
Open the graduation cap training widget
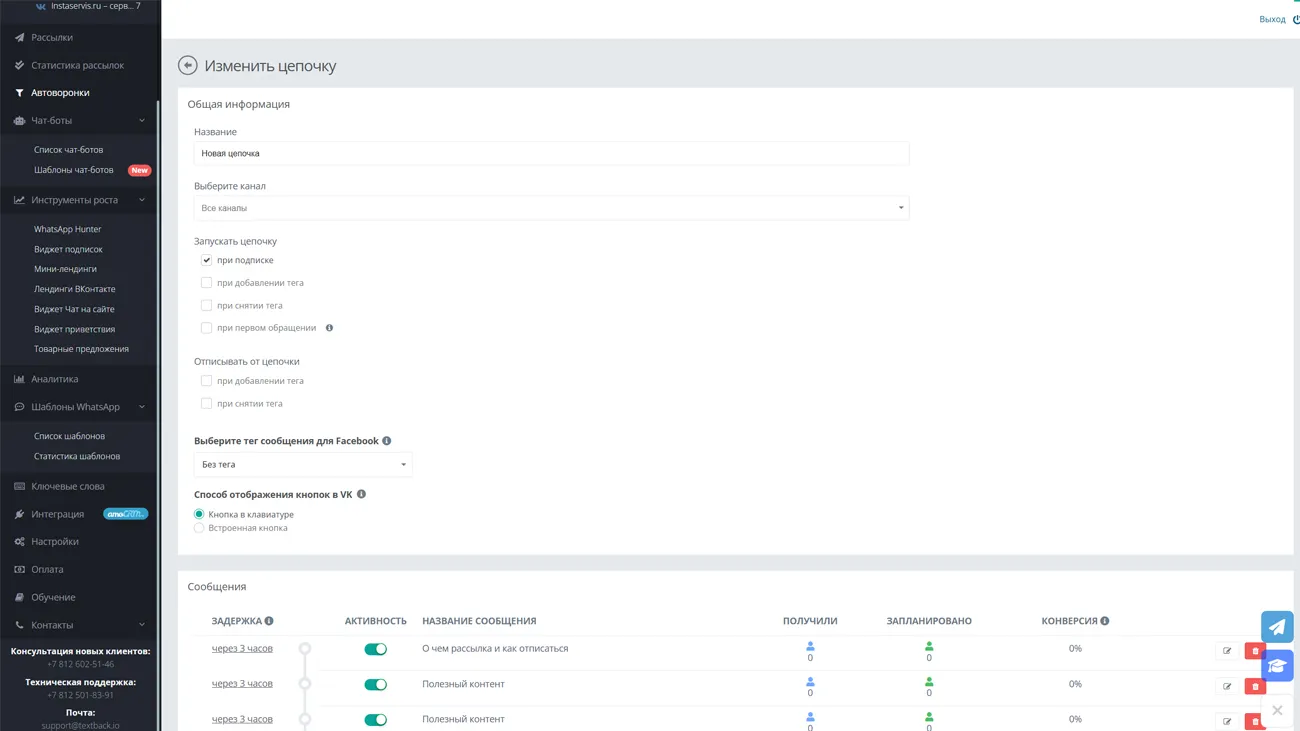[x=1277, y=666]
